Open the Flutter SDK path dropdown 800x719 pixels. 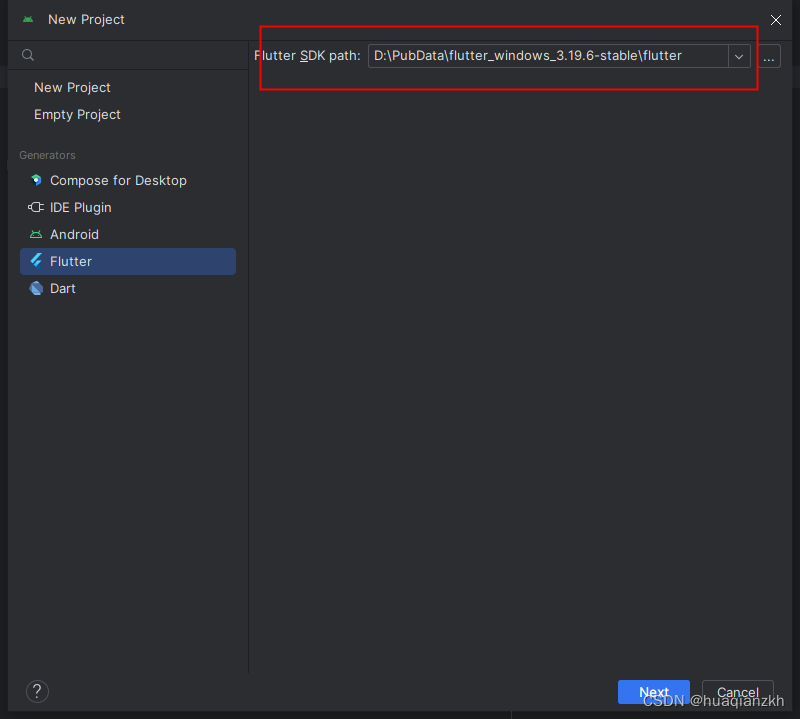tap(739, 56)
